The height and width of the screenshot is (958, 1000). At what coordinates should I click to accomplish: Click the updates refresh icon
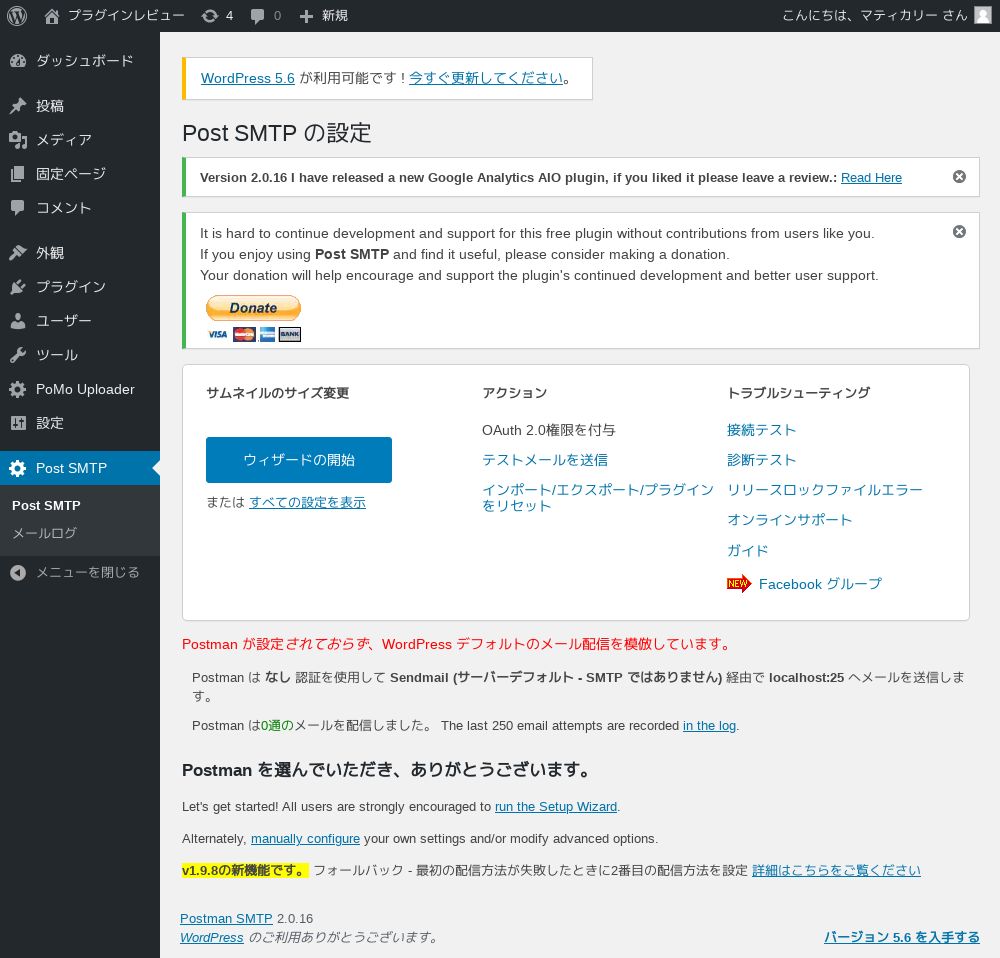pos(209,16)
